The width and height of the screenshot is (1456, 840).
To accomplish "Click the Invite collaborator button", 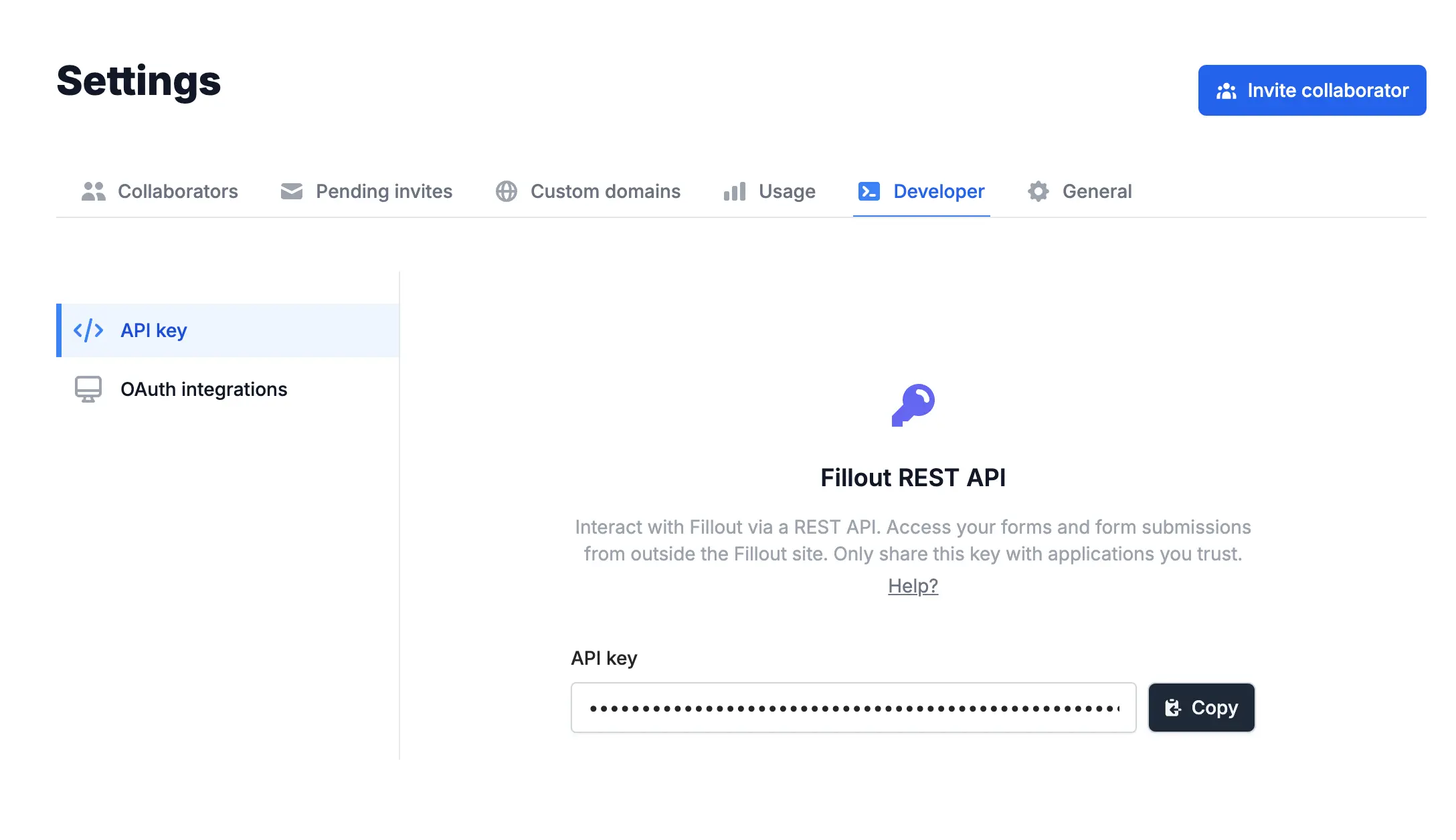I will coord(1311,90).
